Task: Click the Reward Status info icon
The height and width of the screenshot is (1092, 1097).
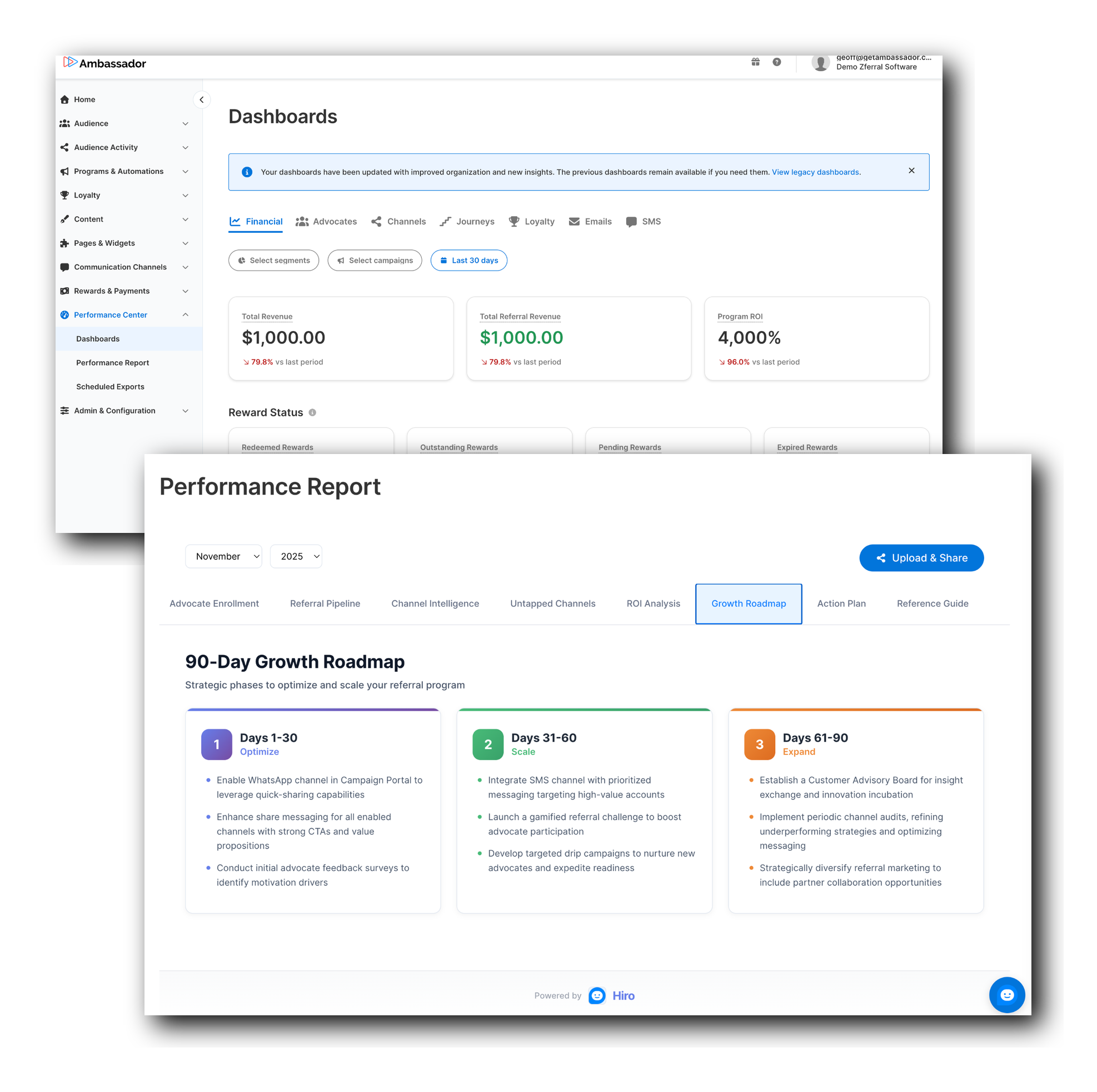Action: coord(312,413)
